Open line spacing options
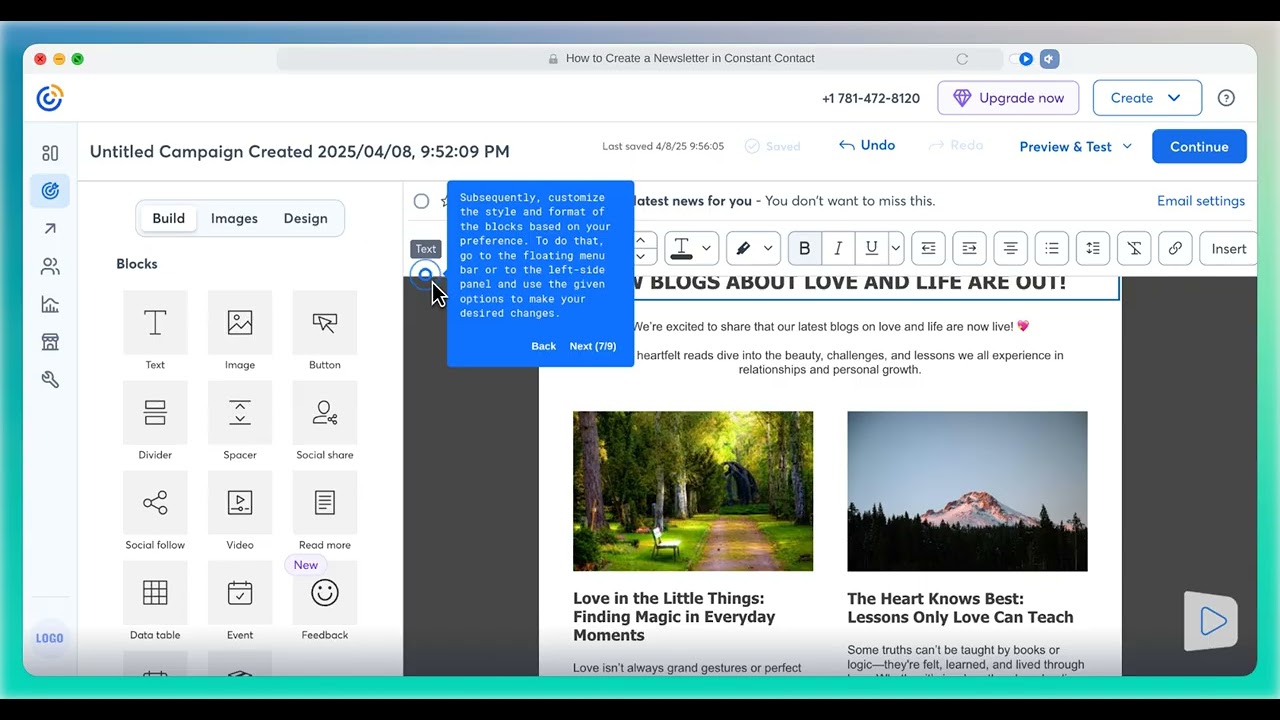This screenshot has width=1280, height=720. [x=1093, y=248]
